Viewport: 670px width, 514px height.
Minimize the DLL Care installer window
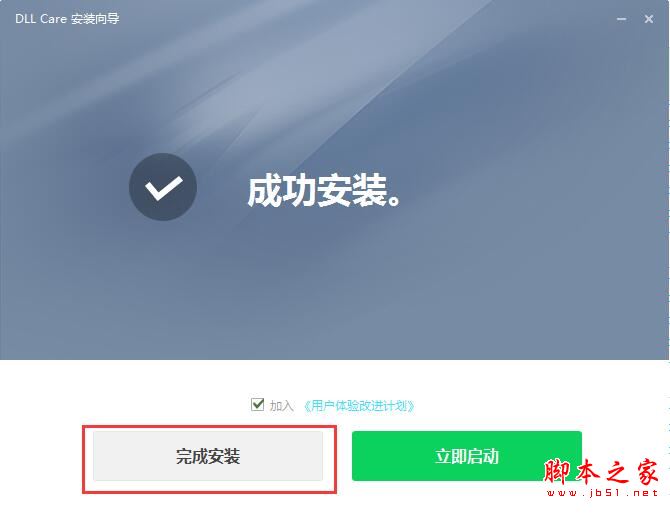click(x=621, y=19)
